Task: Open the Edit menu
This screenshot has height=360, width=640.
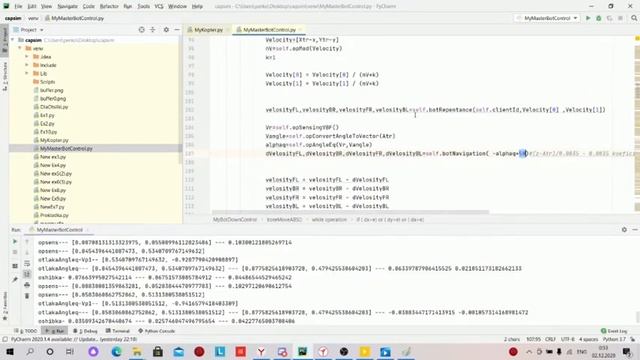Action: click(32, 7)
